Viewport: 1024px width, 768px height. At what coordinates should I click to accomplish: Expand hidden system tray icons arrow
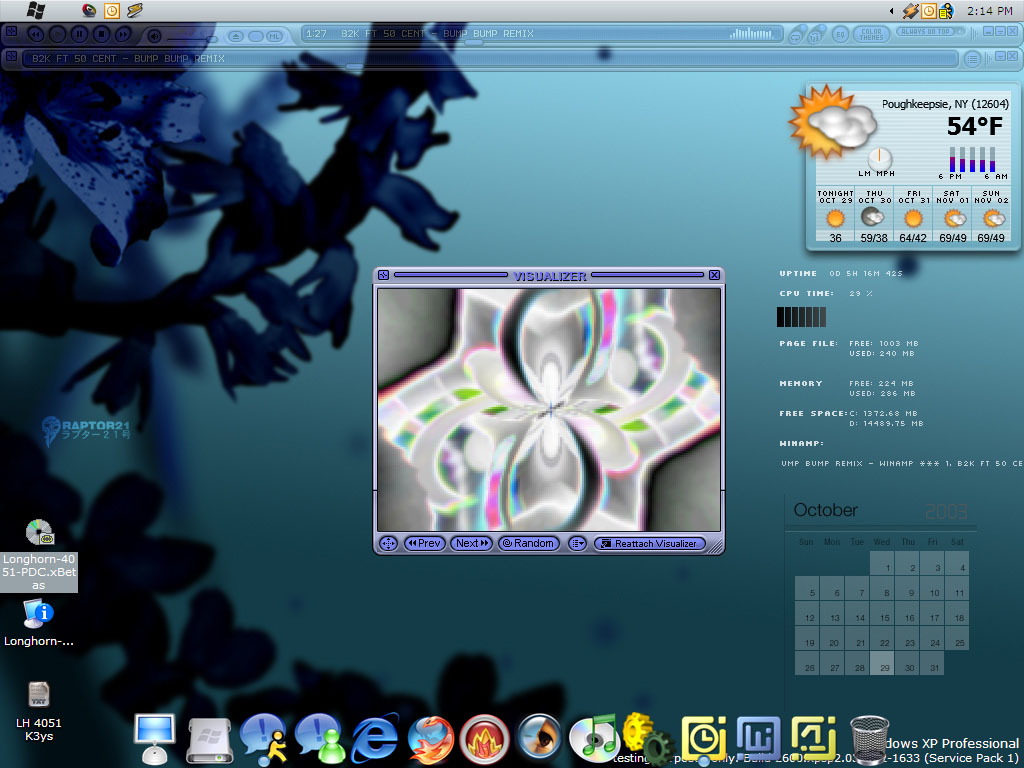(x=891, y=11)
